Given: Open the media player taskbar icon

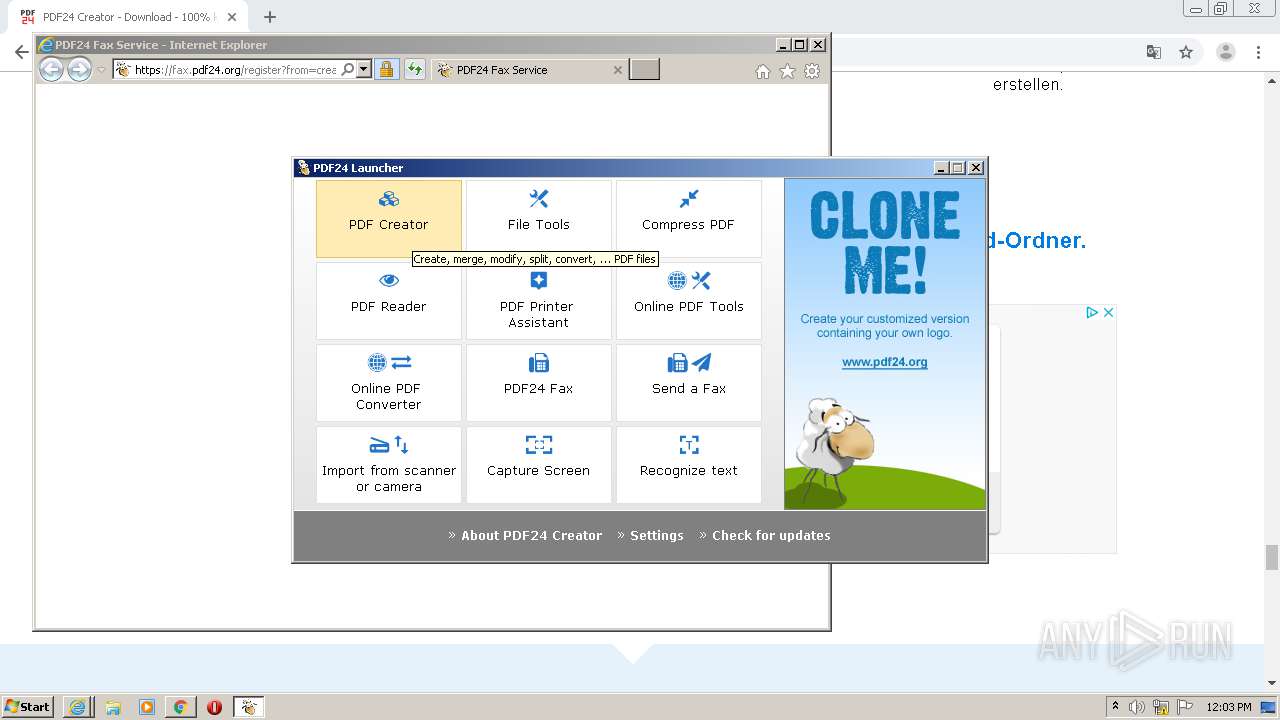Looking at the screenshot, I should [147, 707].
